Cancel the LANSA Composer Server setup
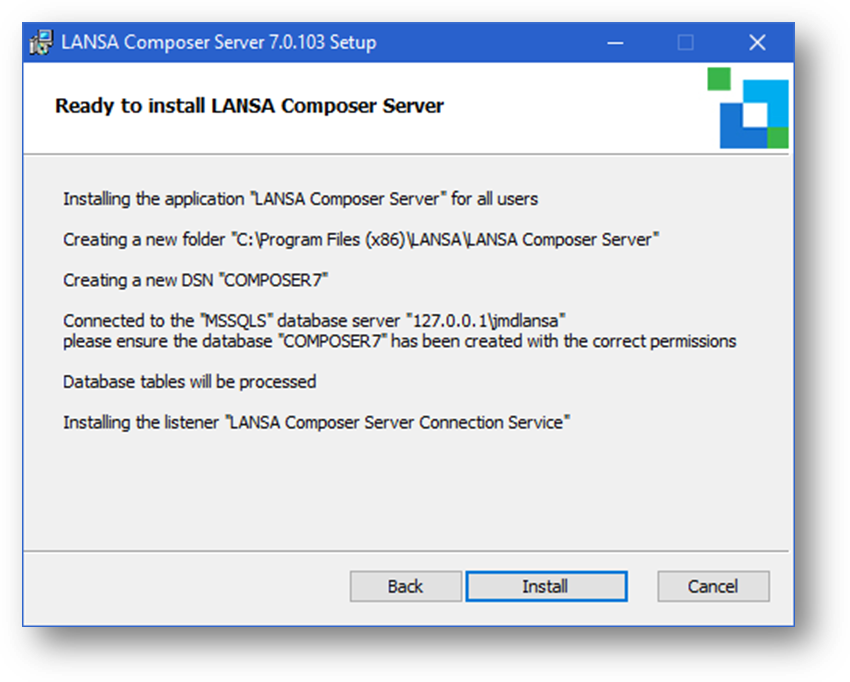The height and width of the screenshot is (682, 850). coord(713,586)
